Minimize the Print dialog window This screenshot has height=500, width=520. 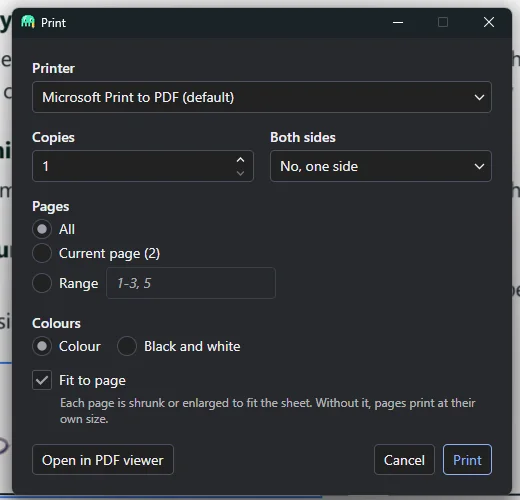coord(398,22)
